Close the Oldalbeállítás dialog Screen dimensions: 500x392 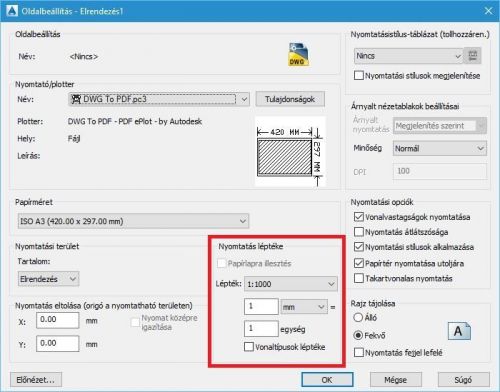488,11
